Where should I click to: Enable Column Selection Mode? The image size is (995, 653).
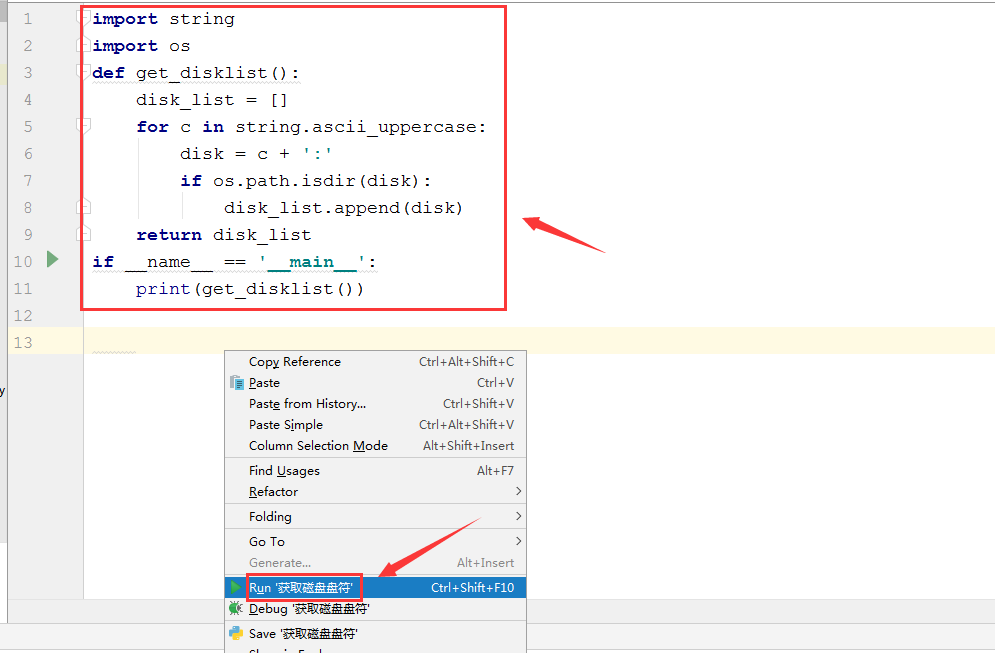[375, 445]
